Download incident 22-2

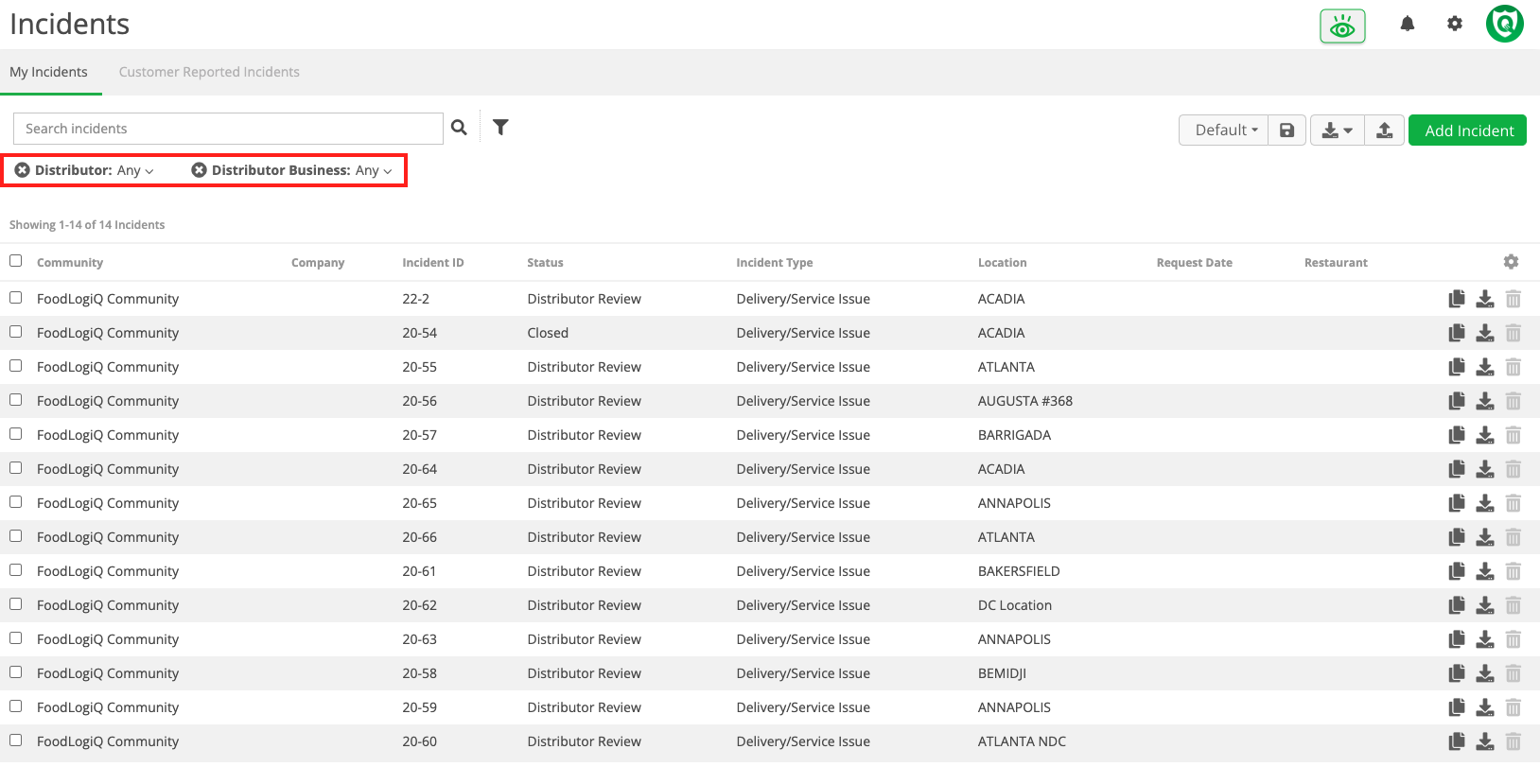tap(1485, 299)
